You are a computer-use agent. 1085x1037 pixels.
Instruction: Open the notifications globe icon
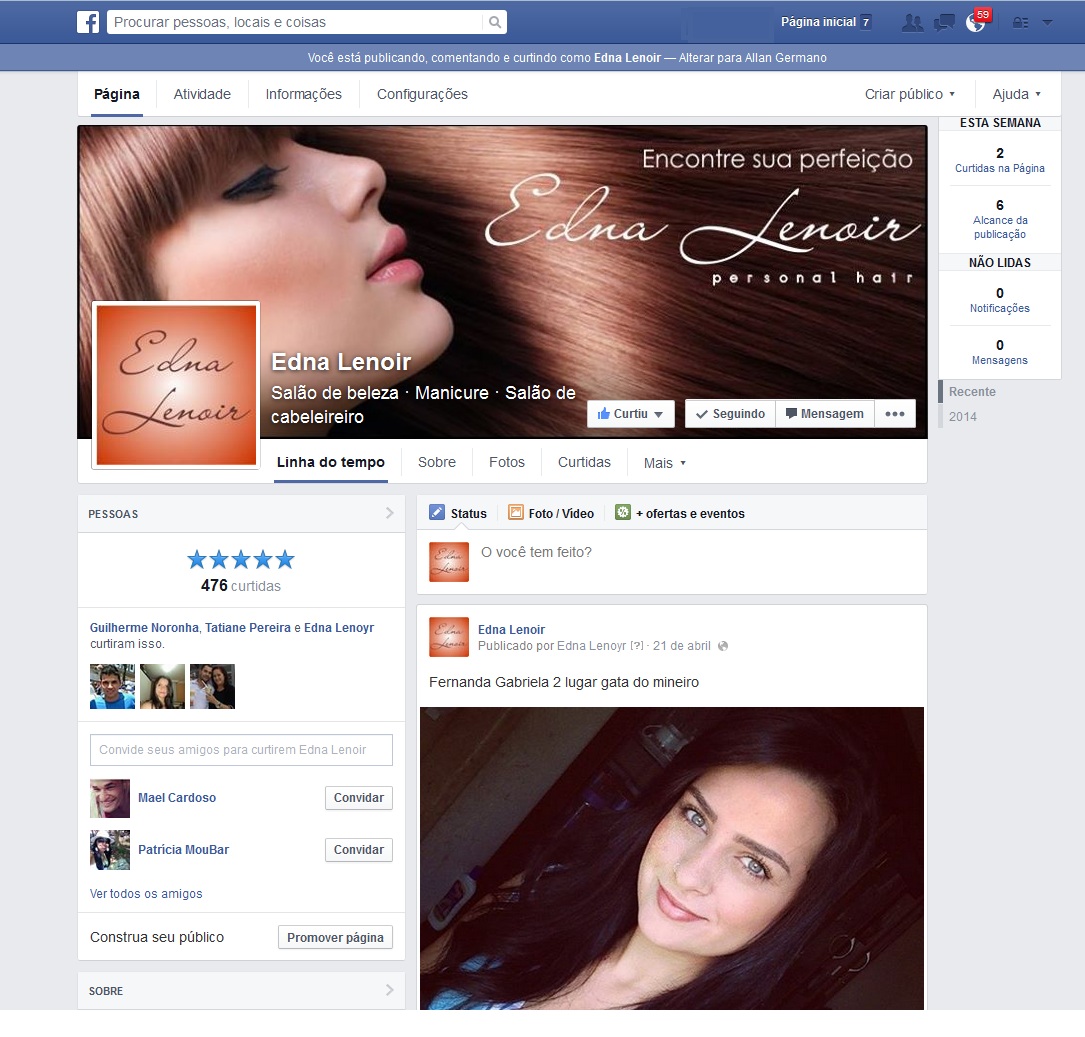(x=975, y=22)
